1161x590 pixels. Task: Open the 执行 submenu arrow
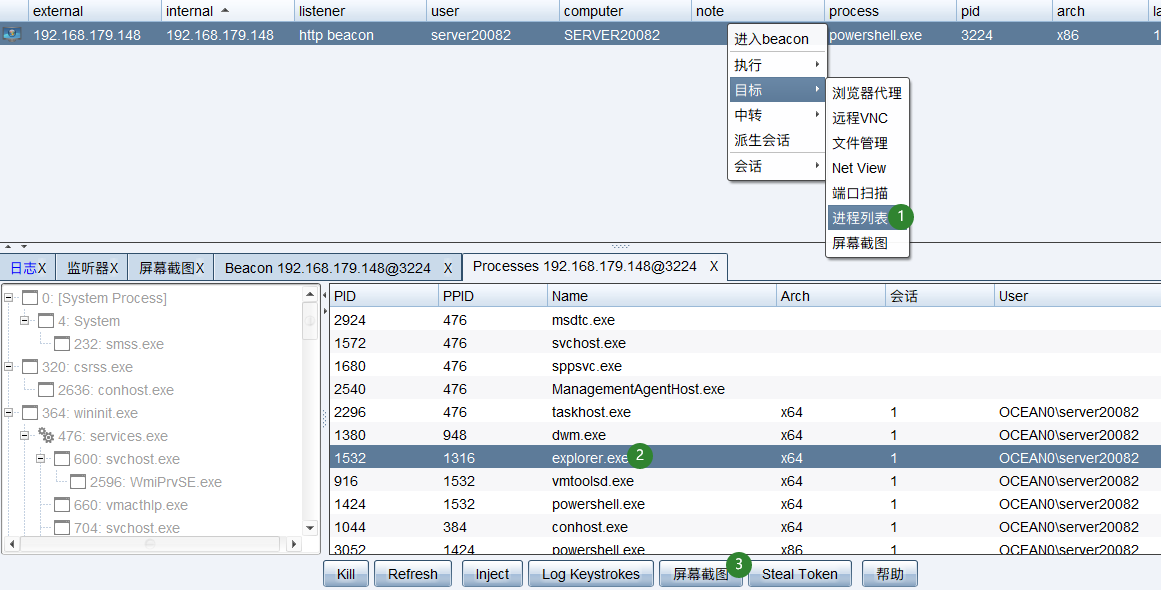click(817, 64)
